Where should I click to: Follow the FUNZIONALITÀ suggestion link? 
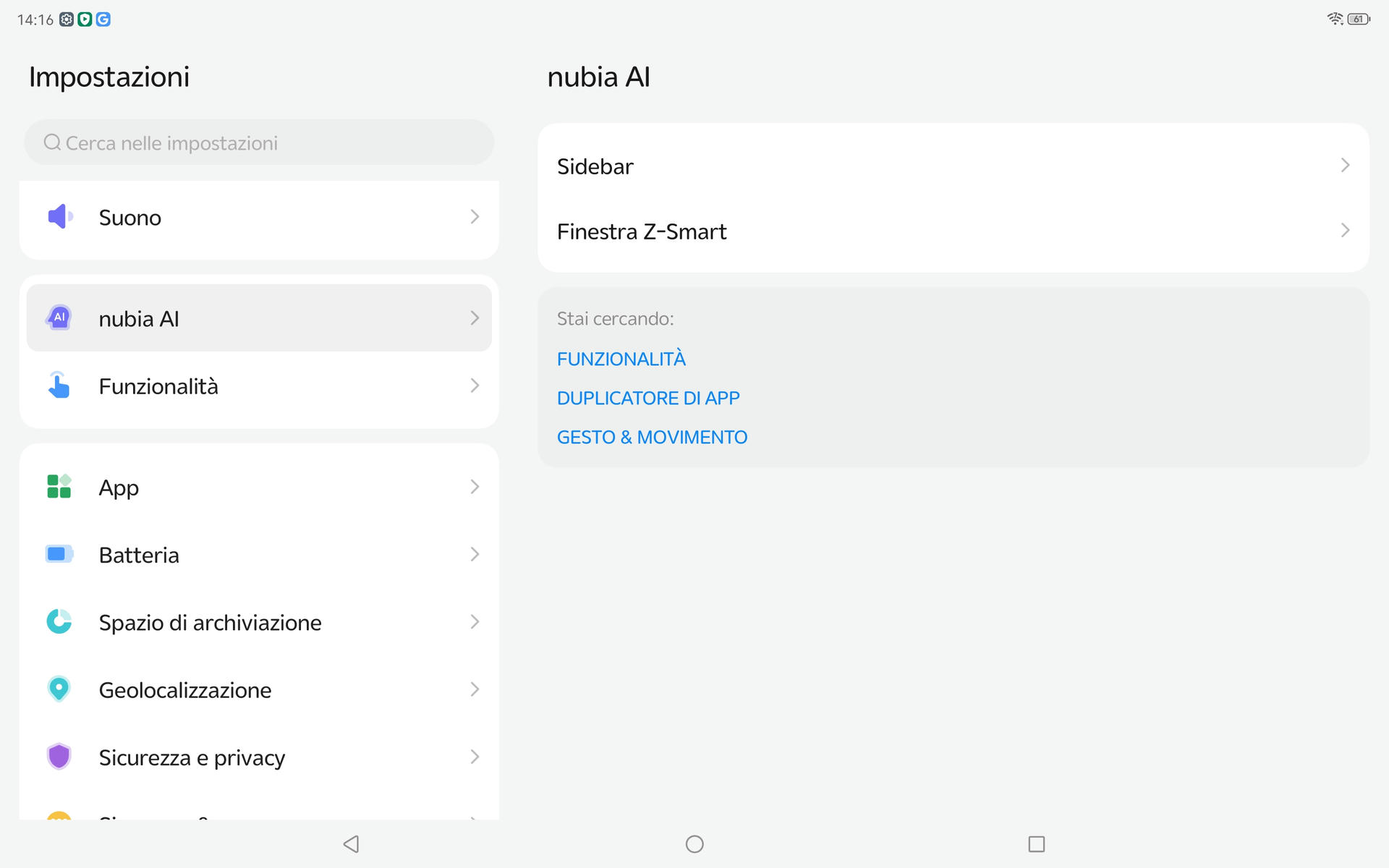point(621,359)
